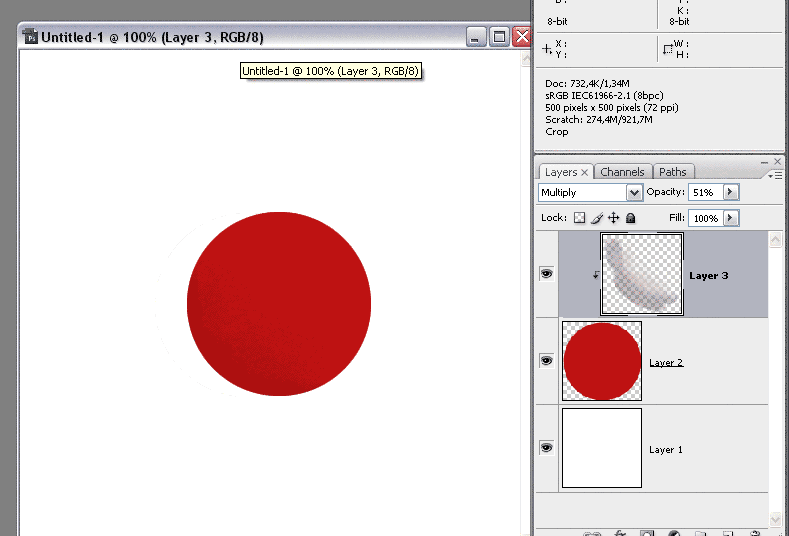Click the 'Fill:' label
789x536 pixels.
pos(677,217)
